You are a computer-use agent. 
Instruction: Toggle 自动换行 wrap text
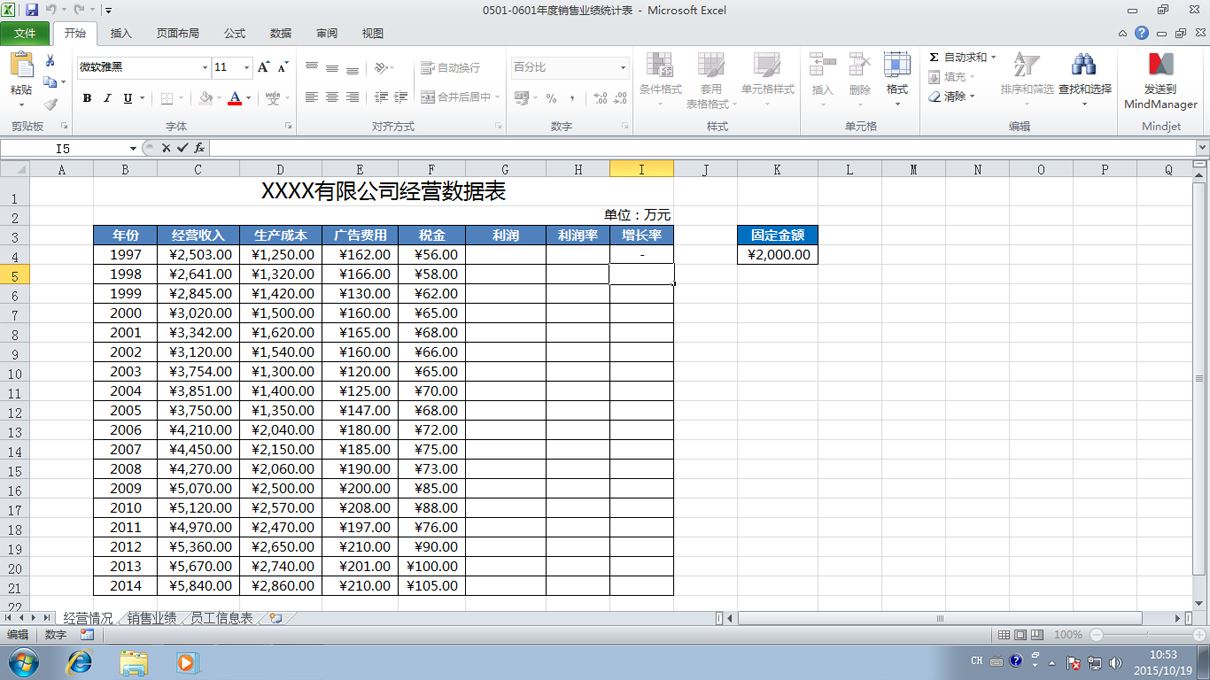(x=450, y=67)
